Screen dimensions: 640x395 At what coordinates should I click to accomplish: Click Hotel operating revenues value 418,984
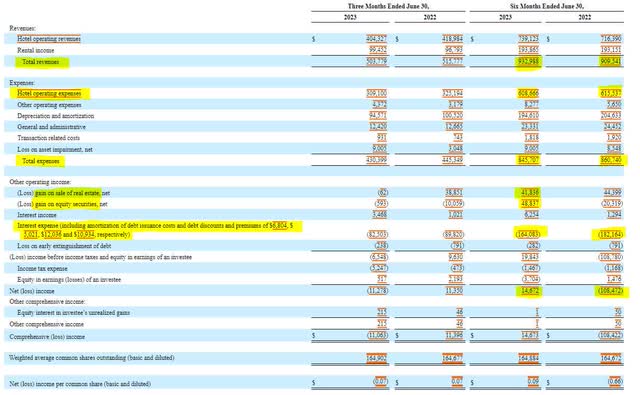pos(453,39)
